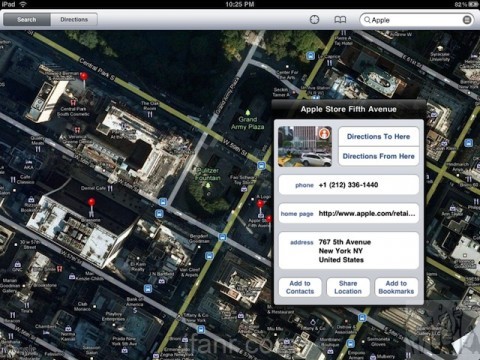Add location to Bookmarks
Viewport: 480px width, 360px height.
tap(396, 287)
